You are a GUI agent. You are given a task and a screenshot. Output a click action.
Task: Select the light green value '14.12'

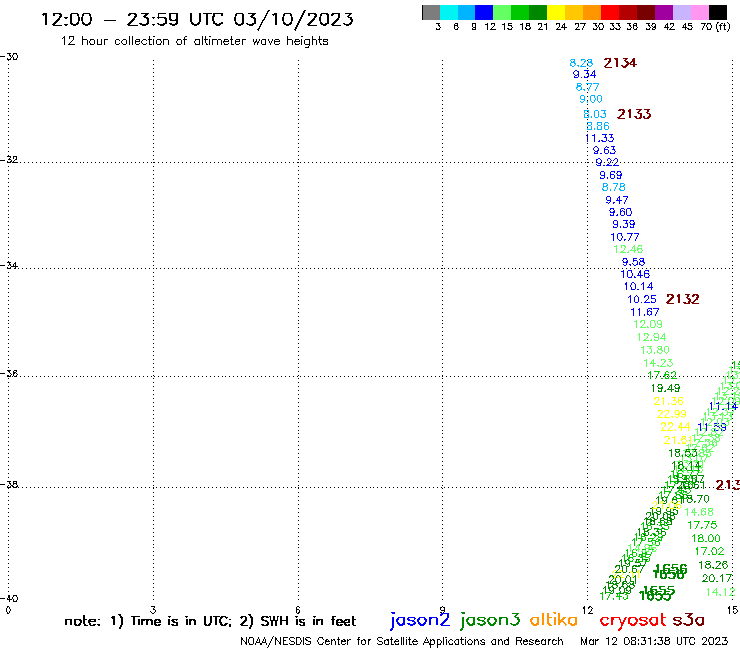[x=721, y=592]
